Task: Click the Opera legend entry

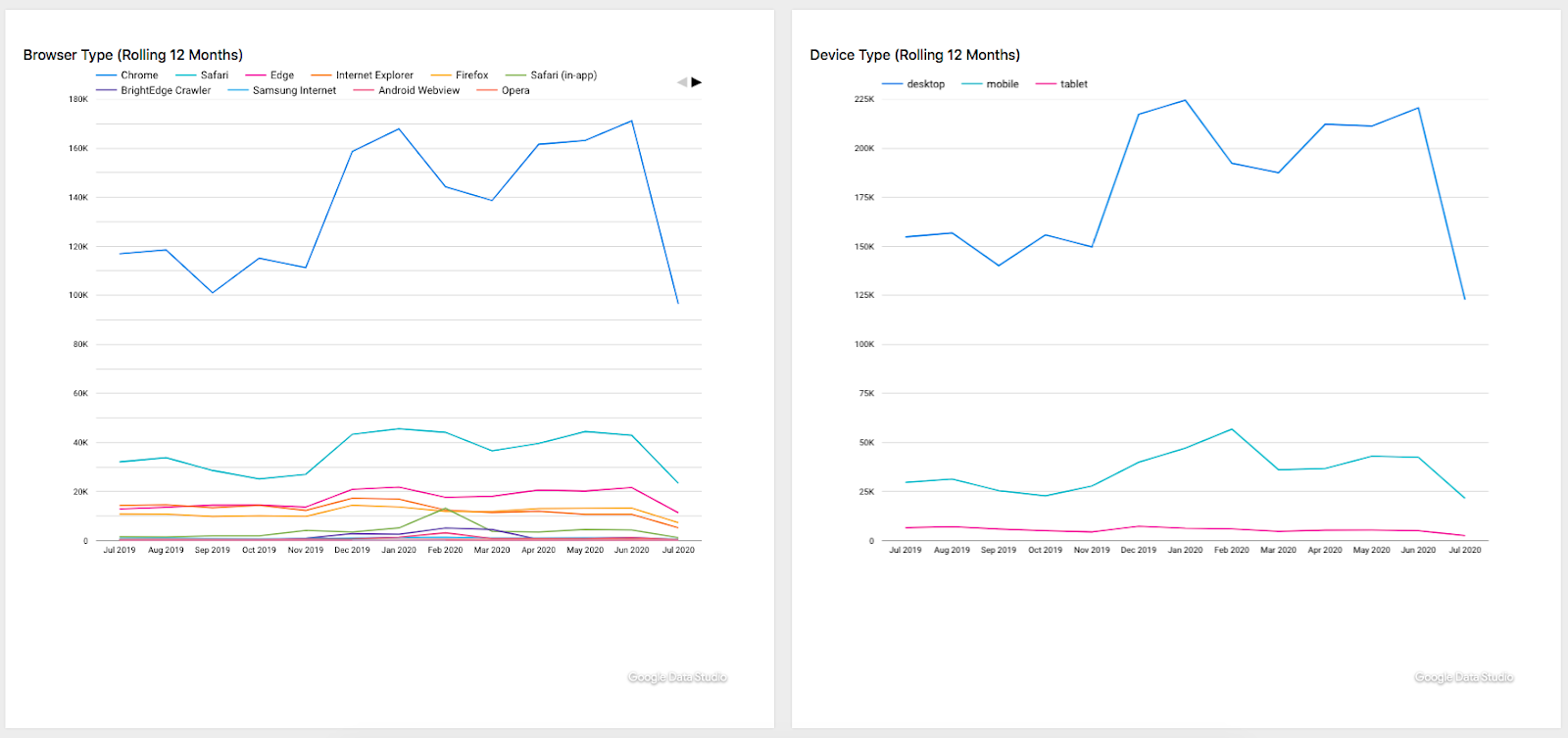Action: click(504, 90)
